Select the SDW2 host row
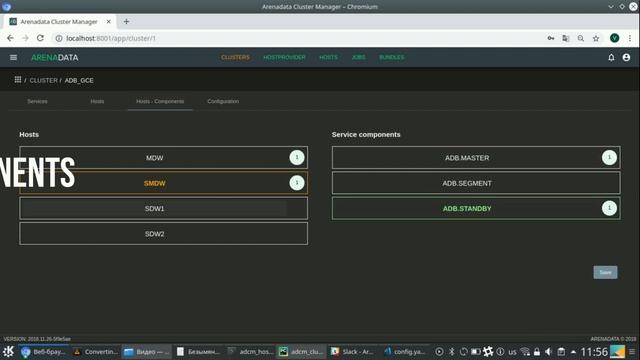640x360 pixels. [x=163, y=234]
